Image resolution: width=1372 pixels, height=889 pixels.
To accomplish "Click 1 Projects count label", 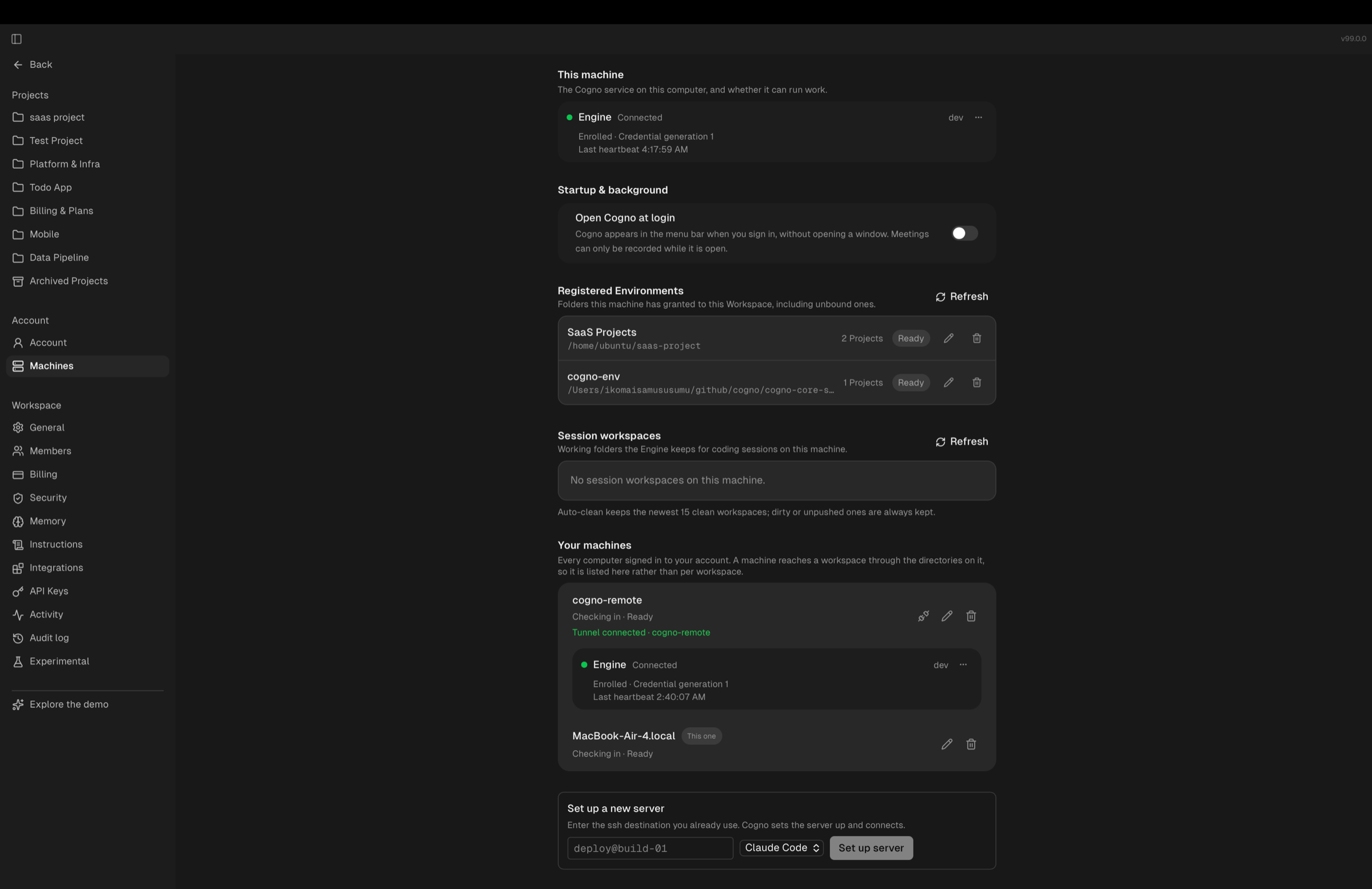I will [863, 383].
